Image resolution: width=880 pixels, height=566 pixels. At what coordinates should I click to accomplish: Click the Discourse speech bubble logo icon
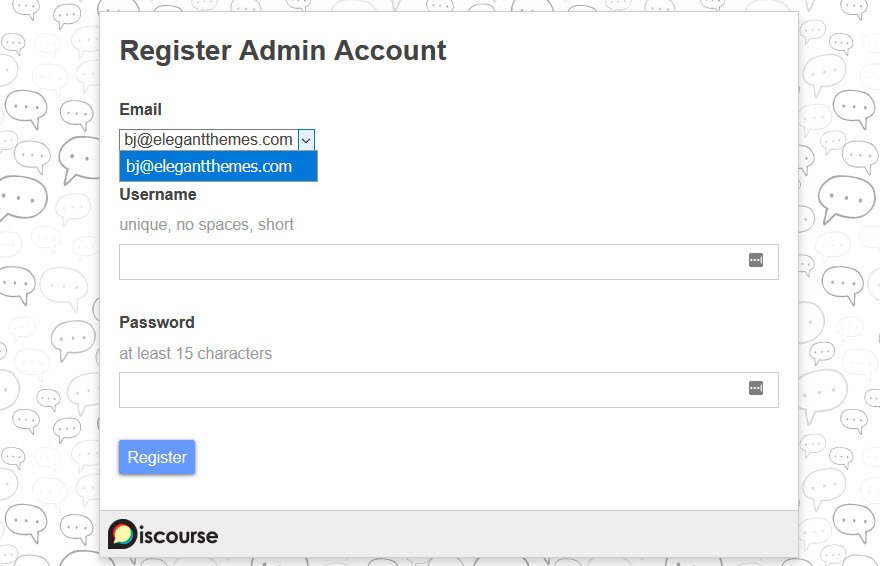(x=122, y=534)
